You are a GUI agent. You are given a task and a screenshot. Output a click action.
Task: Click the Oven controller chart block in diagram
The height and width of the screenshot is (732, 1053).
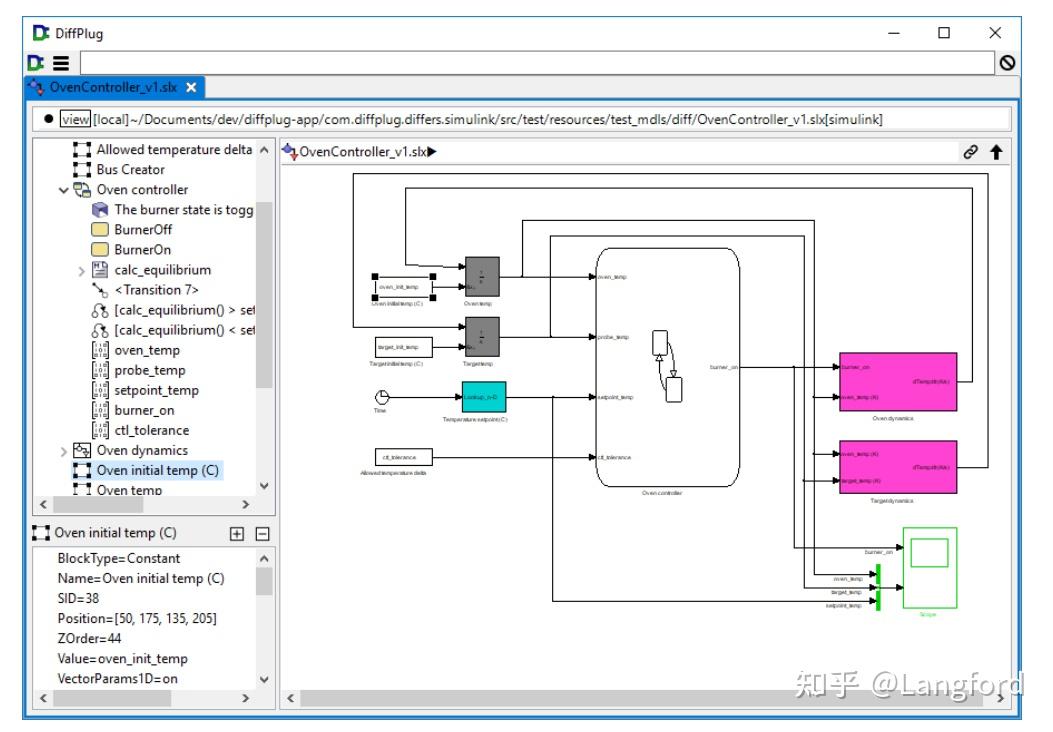click(x=668, y=367)
